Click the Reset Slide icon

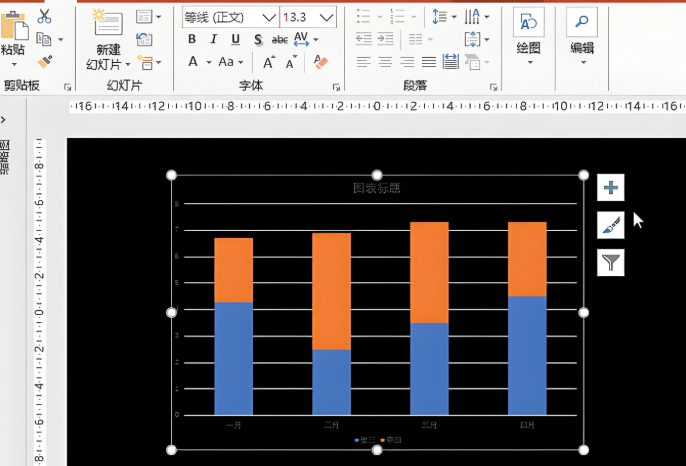(145, 39)
